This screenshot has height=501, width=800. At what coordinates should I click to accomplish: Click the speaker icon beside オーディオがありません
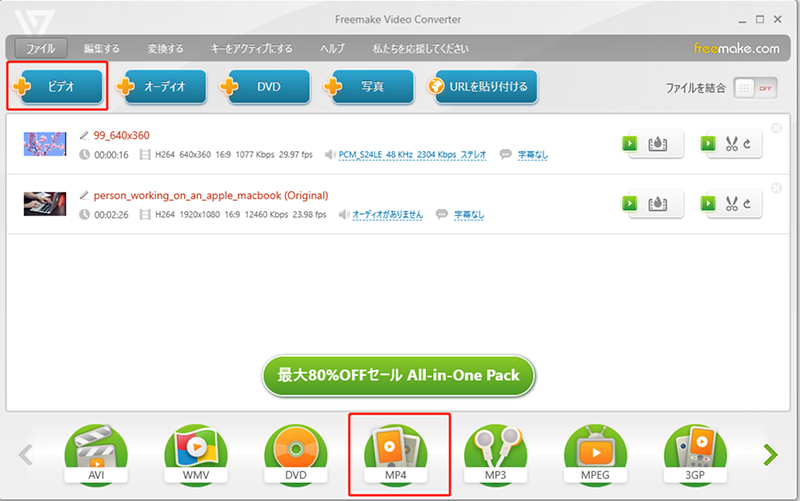pyautogui.click(x=344, y=215)
